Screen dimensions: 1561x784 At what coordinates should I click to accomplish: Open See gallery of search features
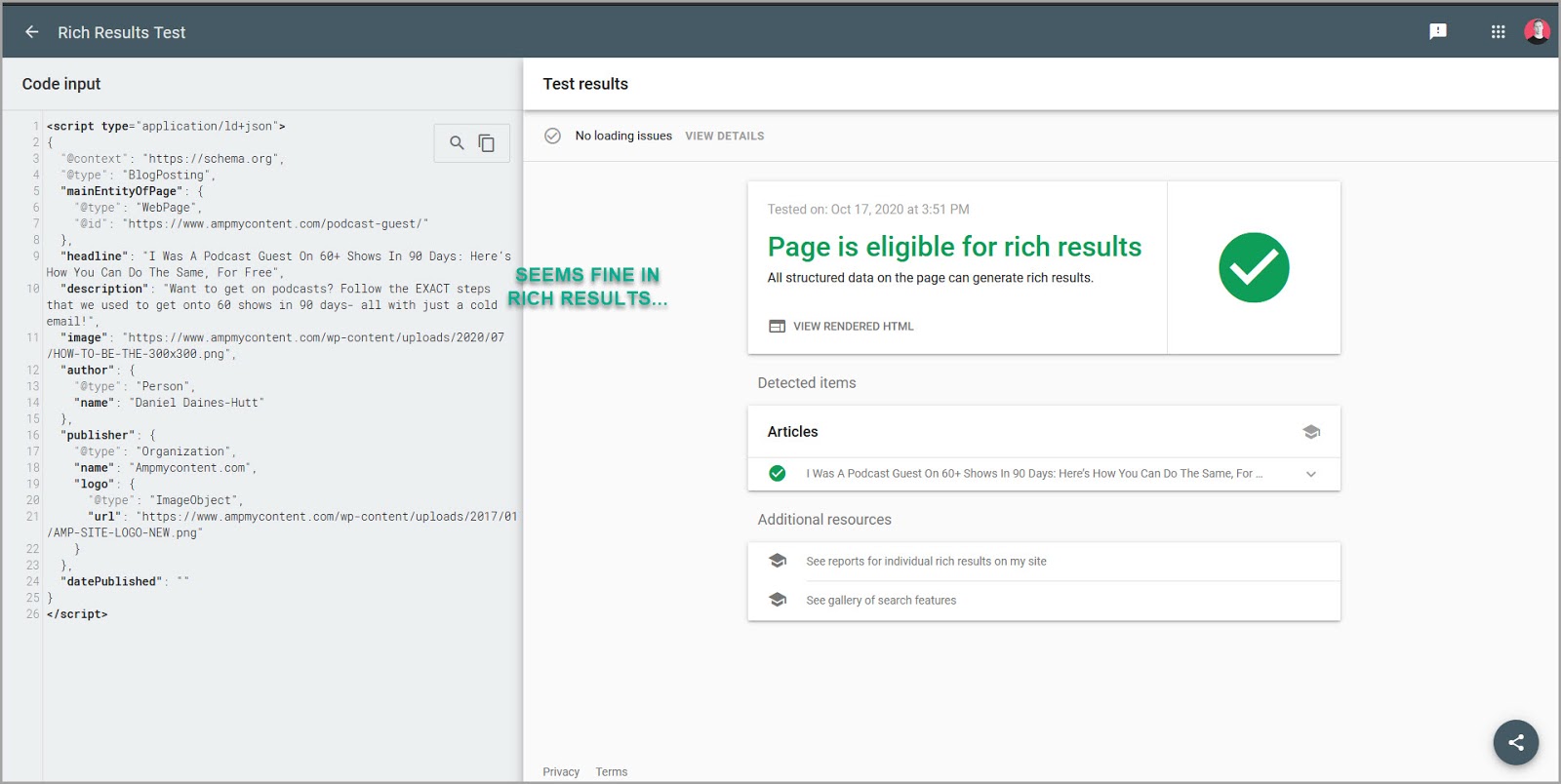(880, 601)
